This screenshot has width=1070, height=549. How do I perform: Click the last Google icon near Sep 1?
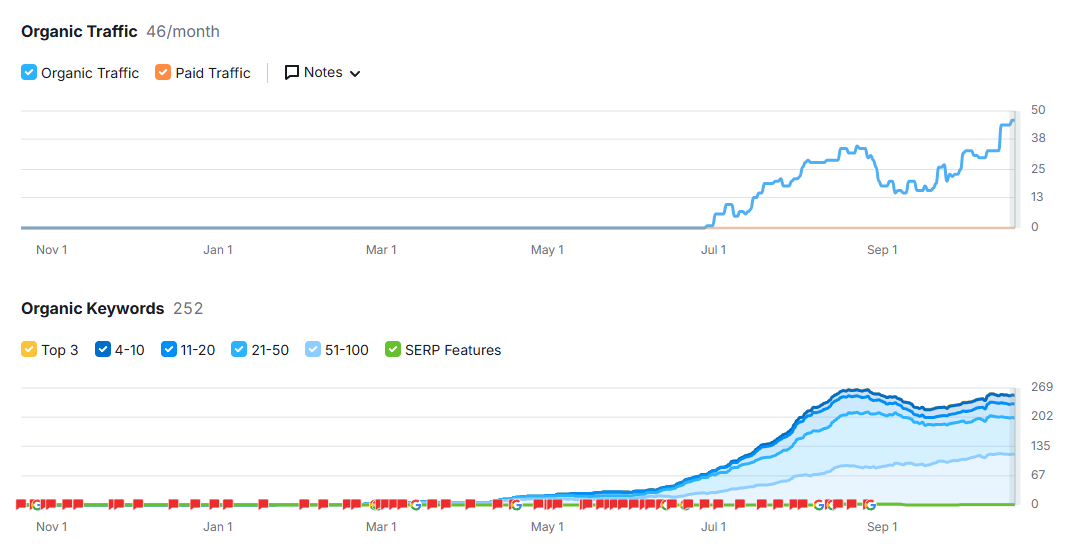pos(869,504)
